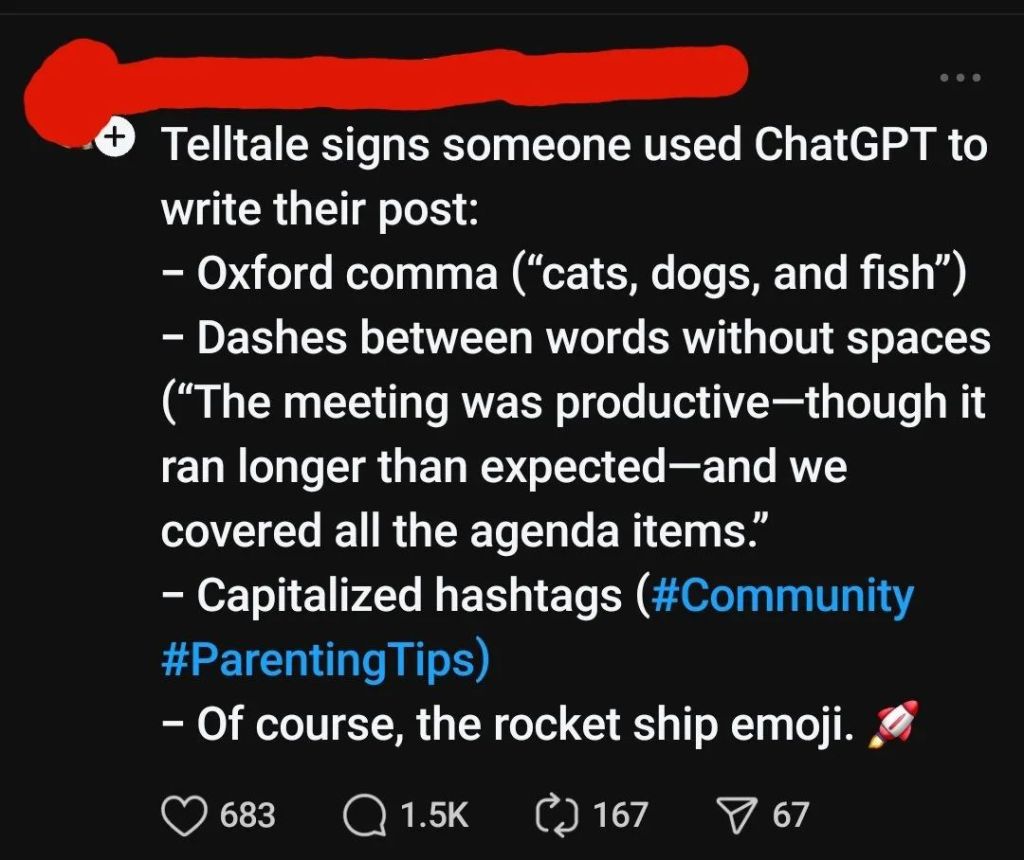Click the 683 likes count

coord(247,815)
